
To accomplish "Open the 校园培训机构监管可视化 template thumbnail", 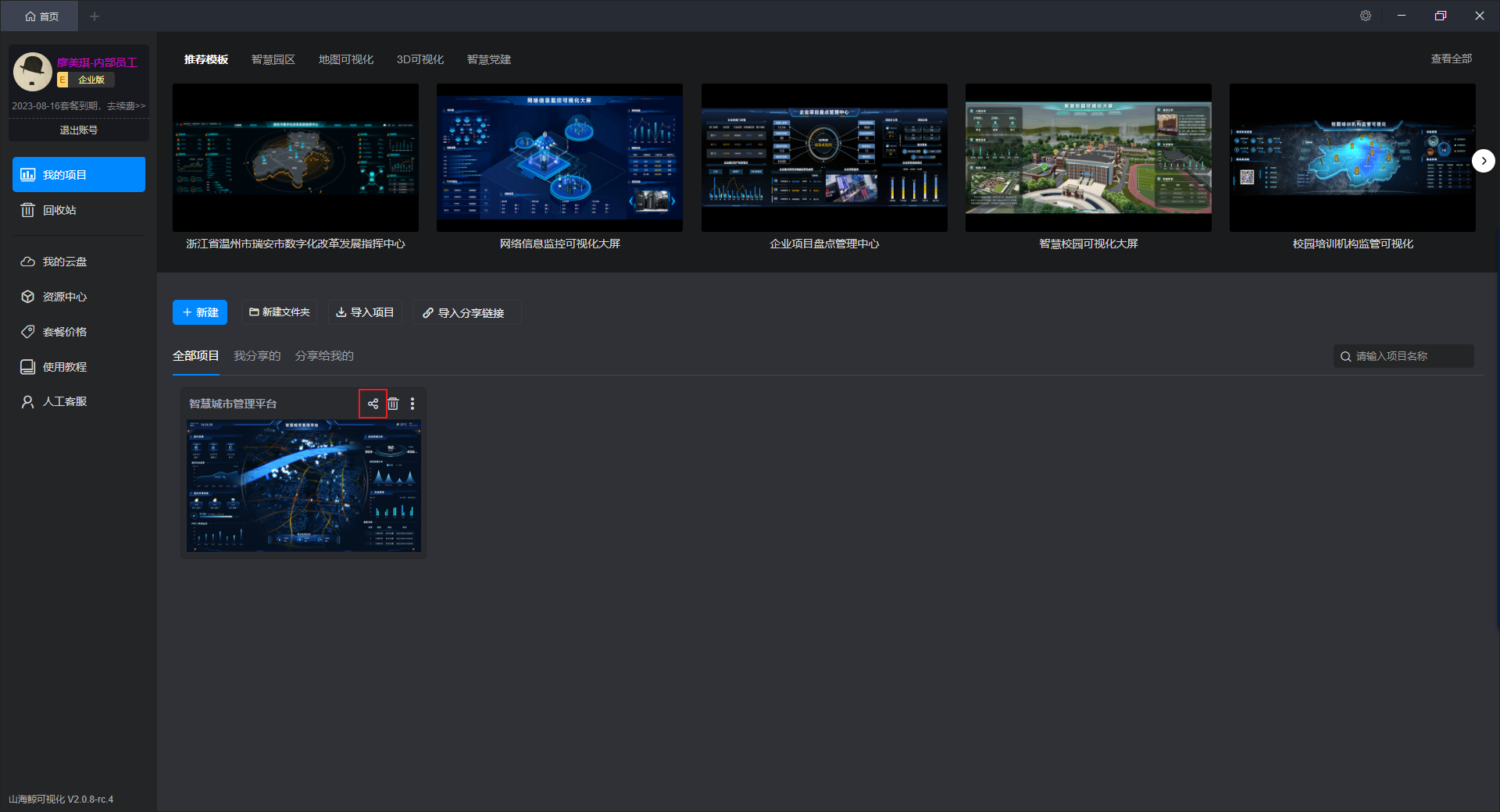I will [x=1352, y=158].
